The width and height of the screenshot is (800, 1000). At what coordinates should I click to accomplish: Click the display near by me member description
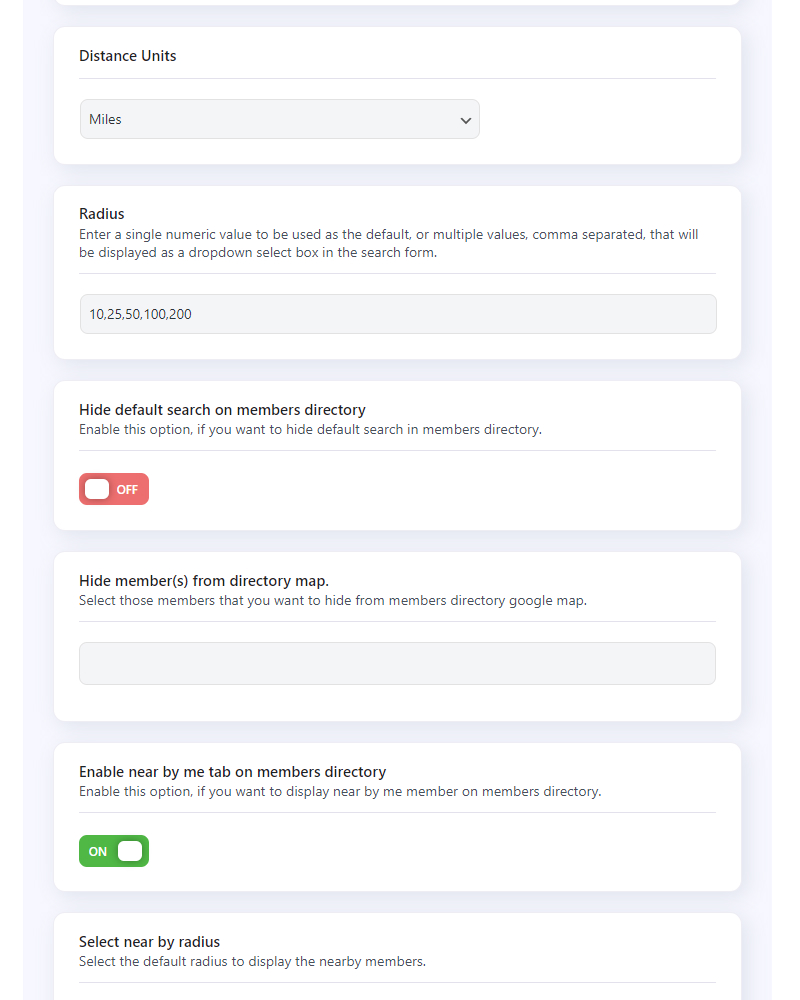pos(340,791)
